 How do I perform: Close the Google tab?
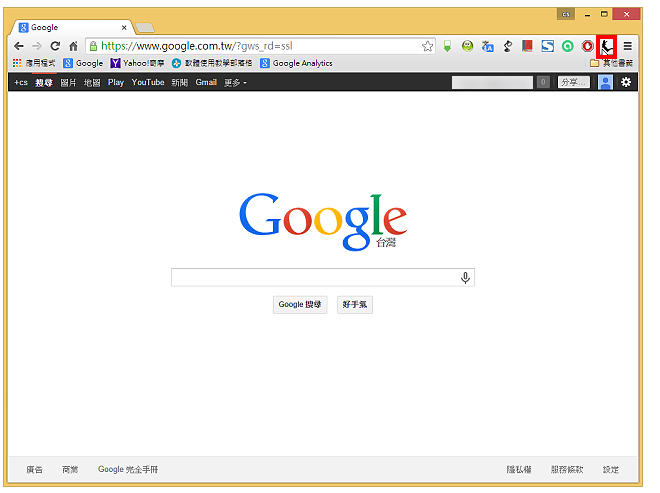click(x=124, y=28)
